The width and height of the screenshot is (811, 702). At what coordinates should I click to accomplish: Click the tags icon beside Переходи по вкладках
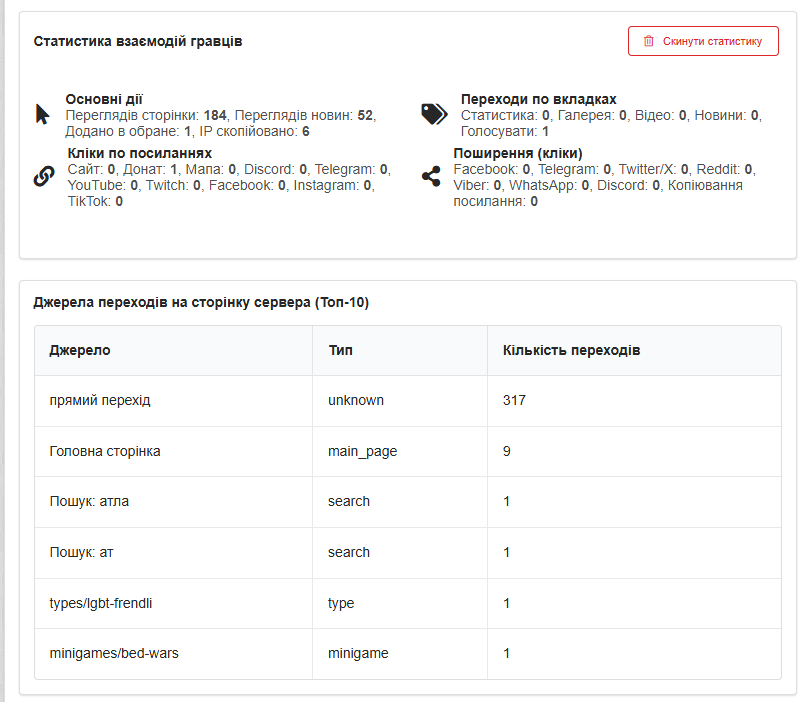(434, 114)
